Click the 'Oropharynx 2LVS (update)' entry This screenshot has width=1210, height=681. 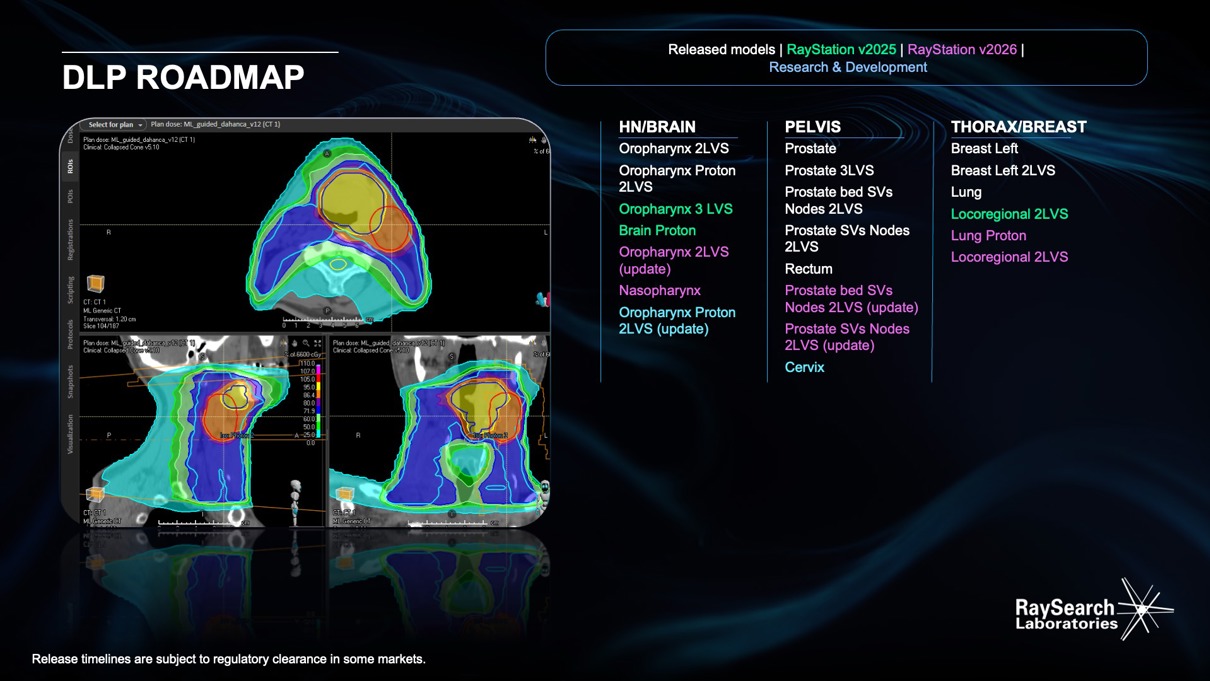point(674,260)
